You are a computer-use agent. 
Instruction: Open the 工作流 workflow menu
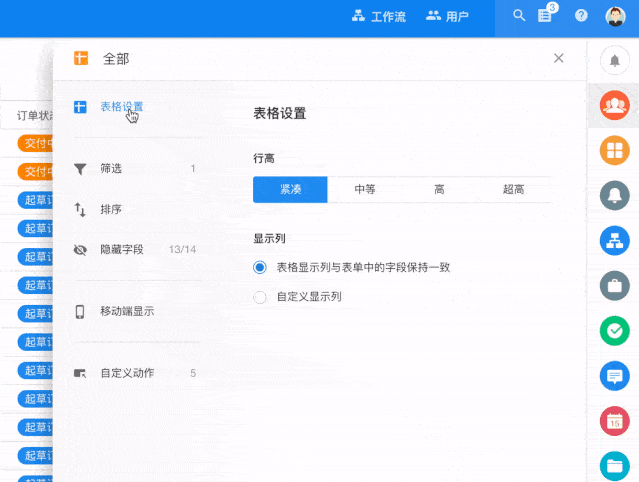pyautogui.click(x=379, y=16)
